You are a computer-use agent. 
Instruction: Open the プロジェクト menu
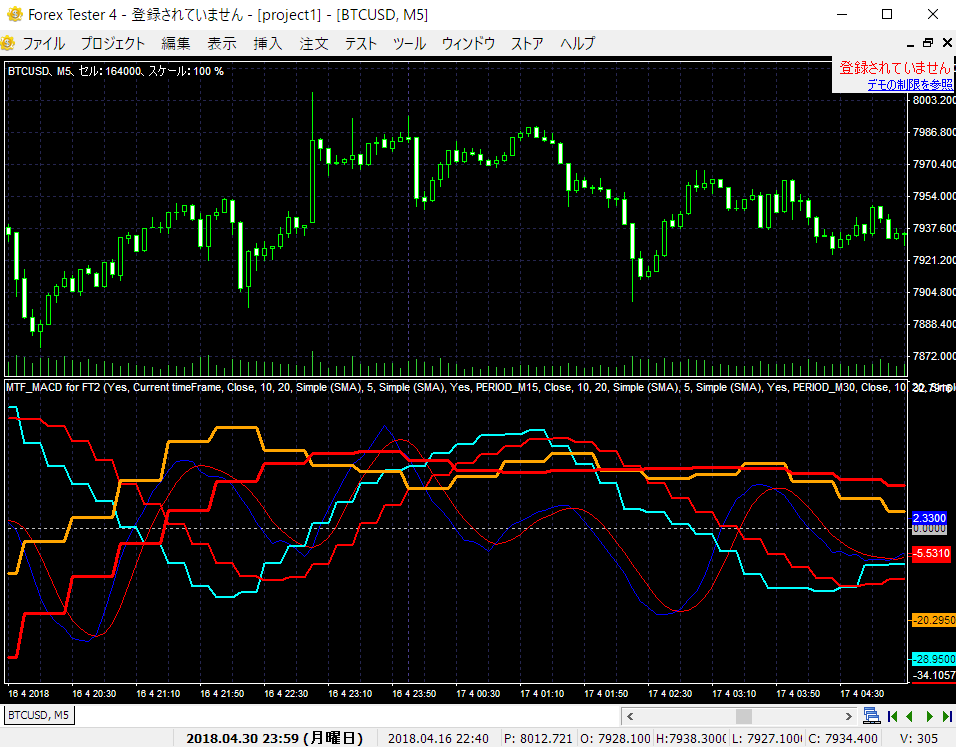113,43
